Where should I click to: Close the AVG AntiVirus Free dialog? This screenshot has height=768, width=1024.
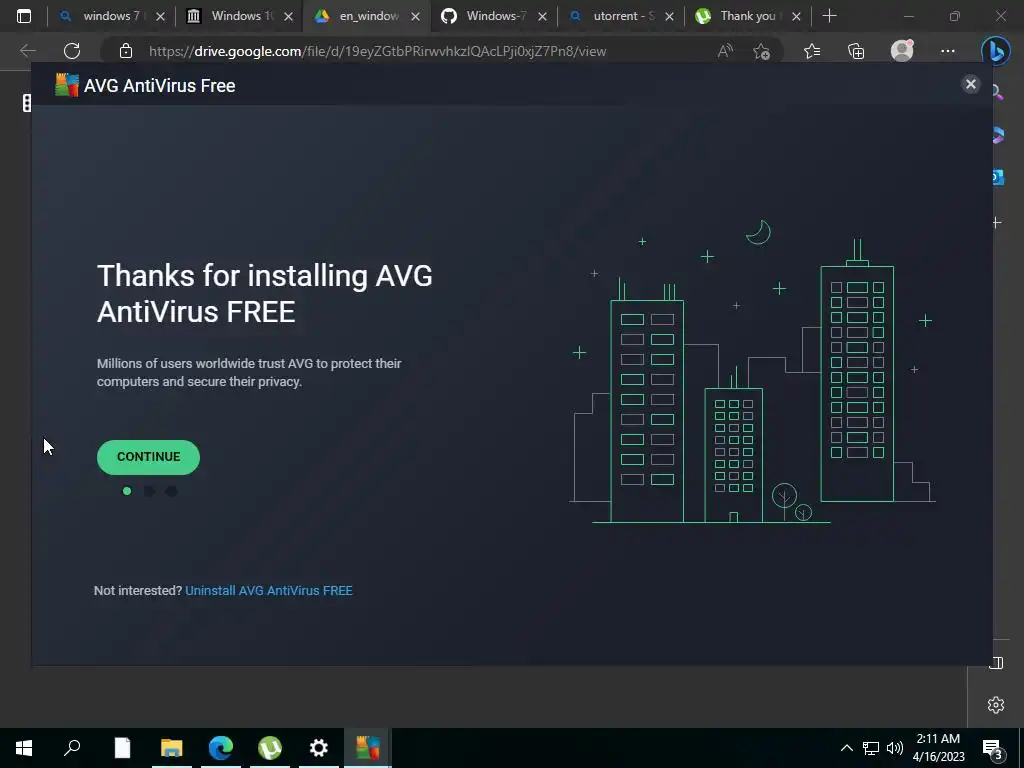(970, 84)
